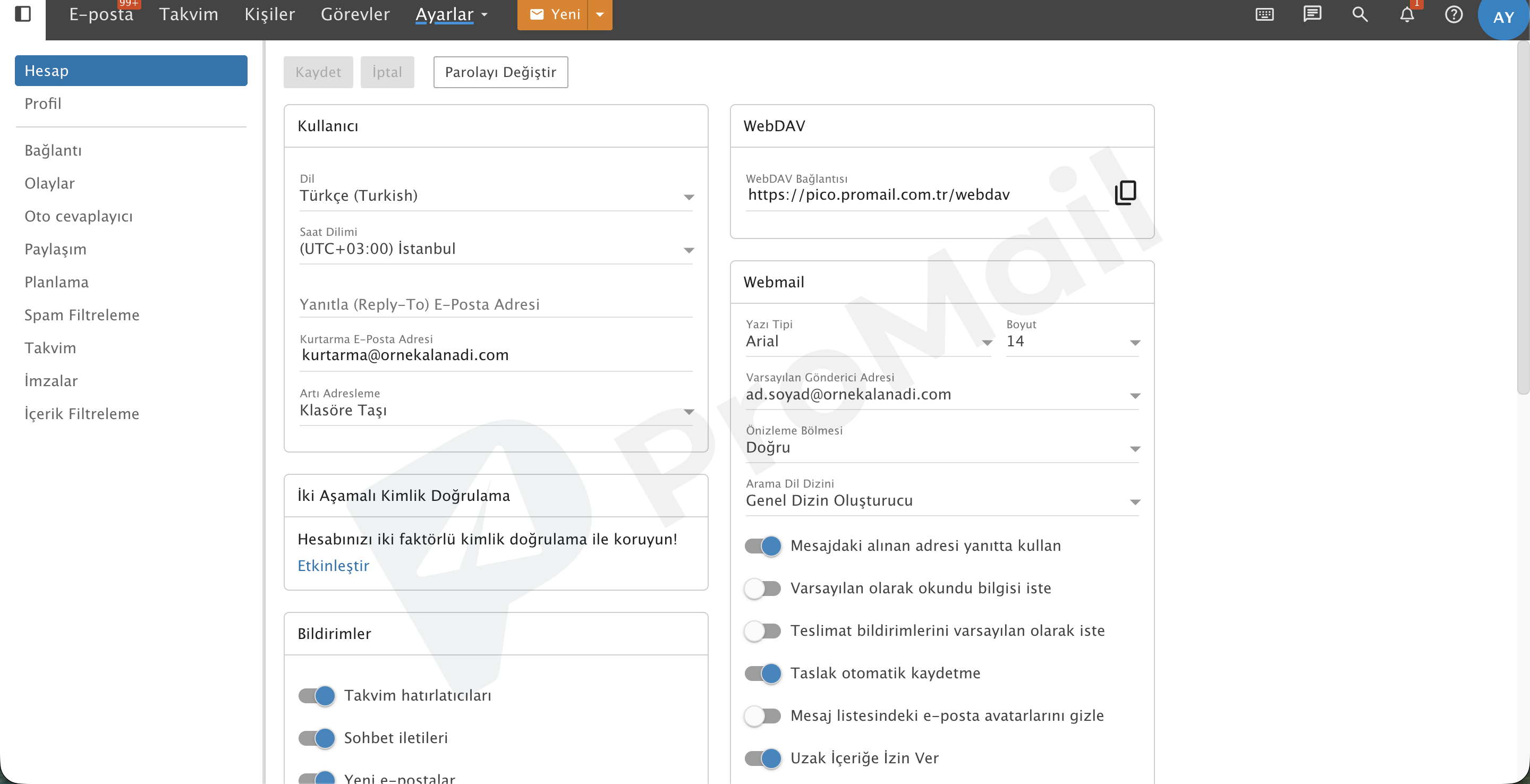The width and height of the screenshot is (1530, 784).
Task: Open the Görevler menu
Action: [355, 14]
